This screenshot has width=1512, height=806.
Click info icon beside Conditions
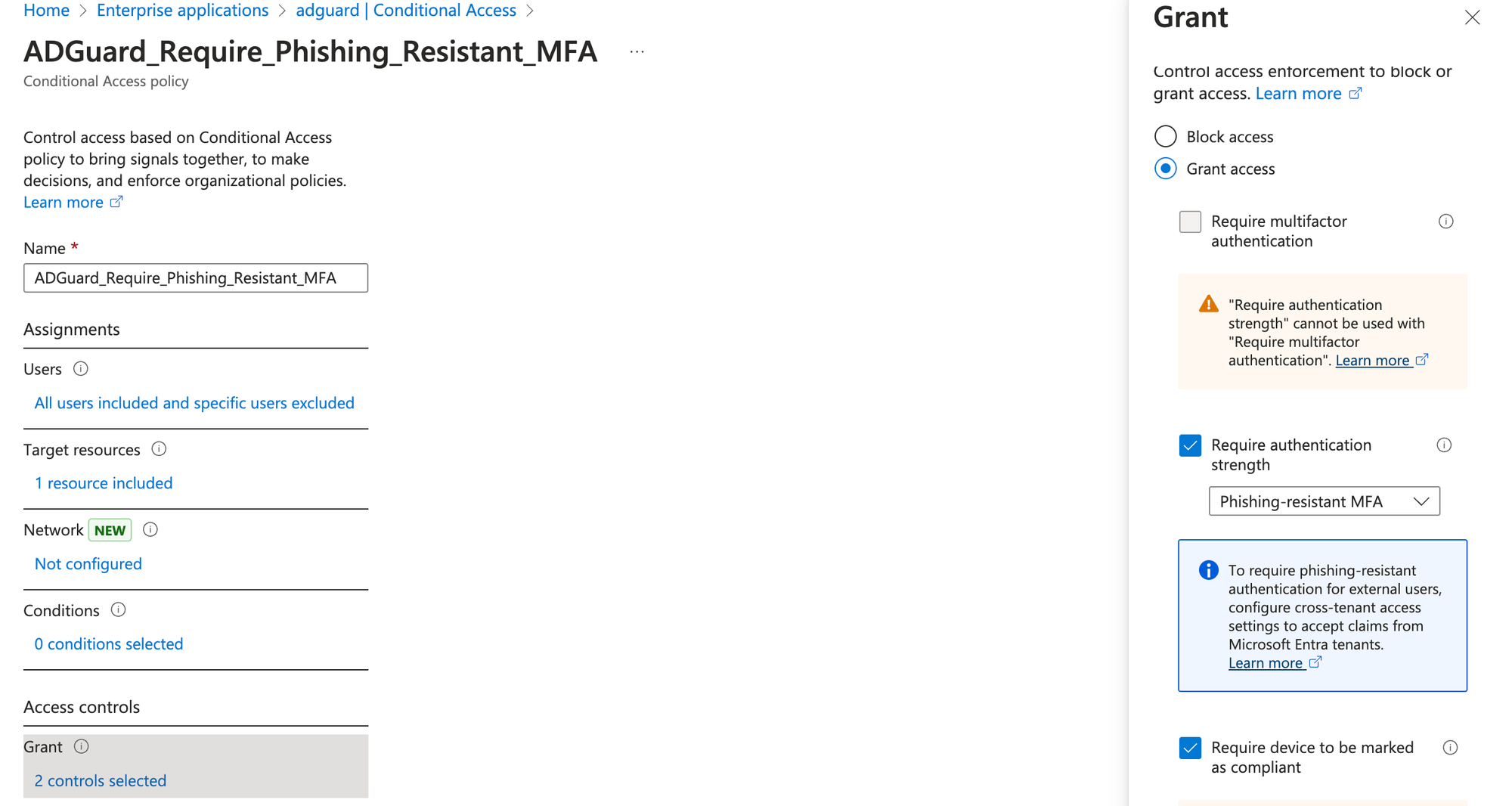[118, 609]
